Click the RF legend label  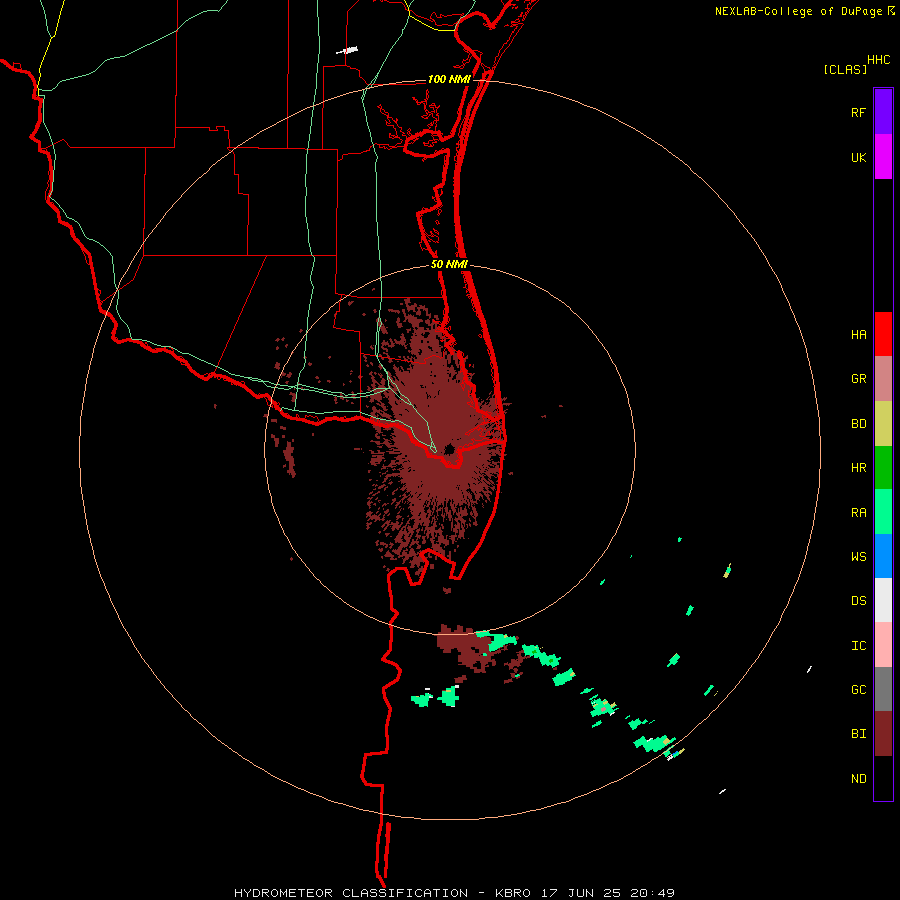tap(859, 113)
